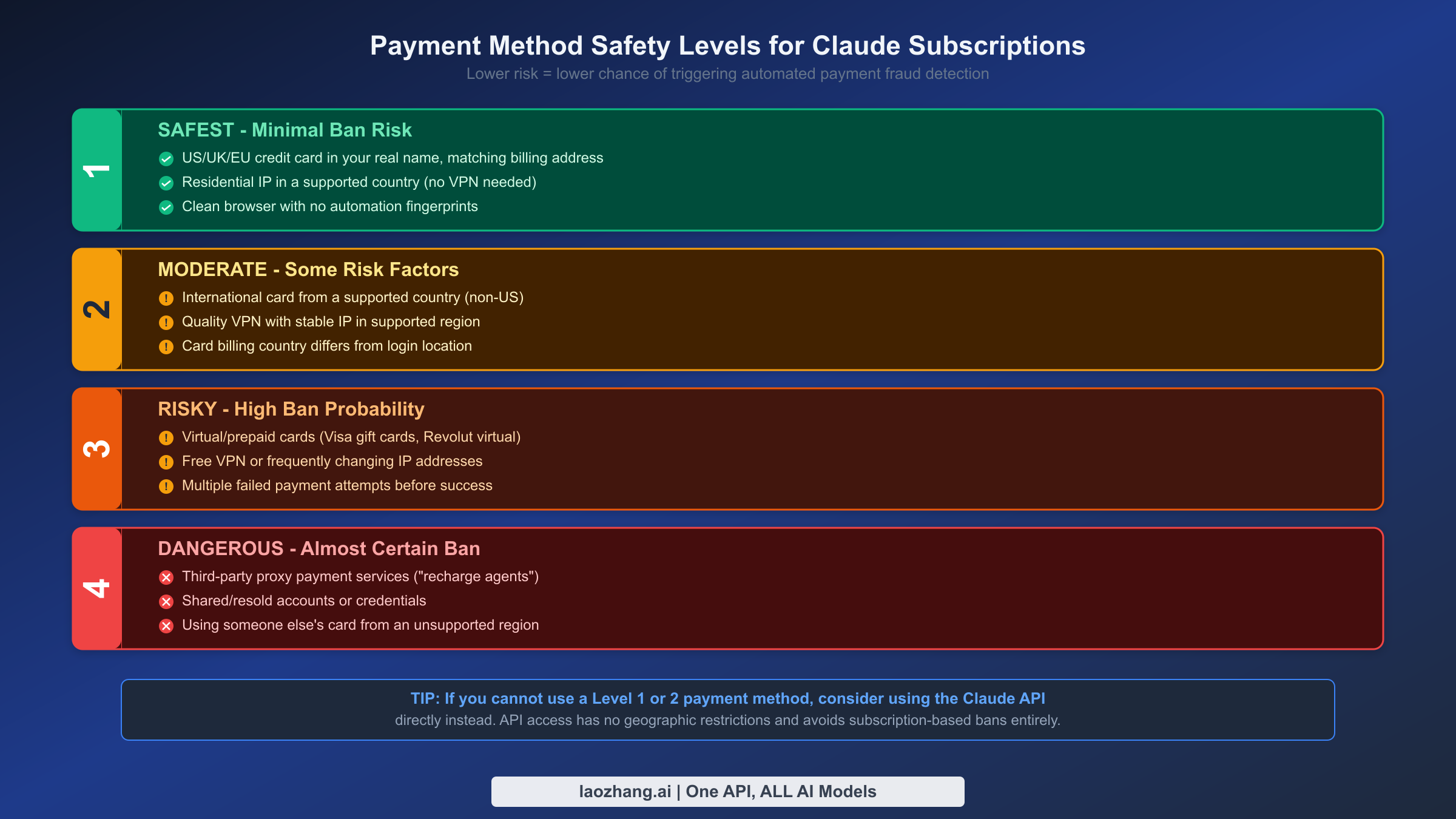This screenshot has height=819, width=1456.
Task: Click the alert icon next to 'Card billing country differs'
Action: point(166,346)
